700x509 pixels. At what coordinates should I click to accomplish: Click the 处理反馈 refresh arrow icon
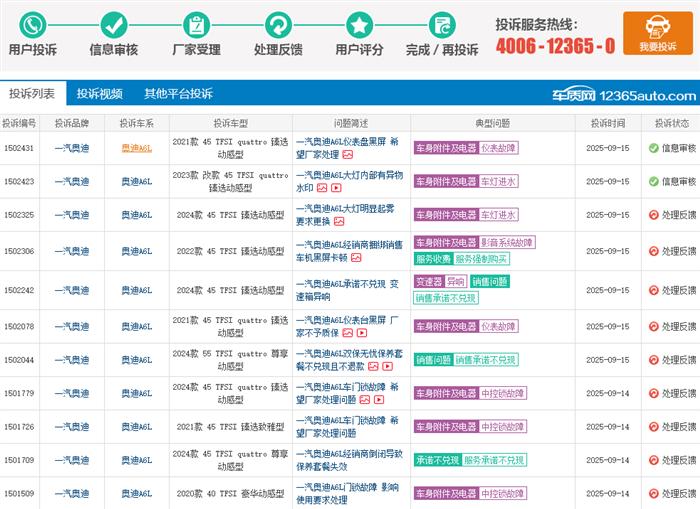click(x=277, y=24)
